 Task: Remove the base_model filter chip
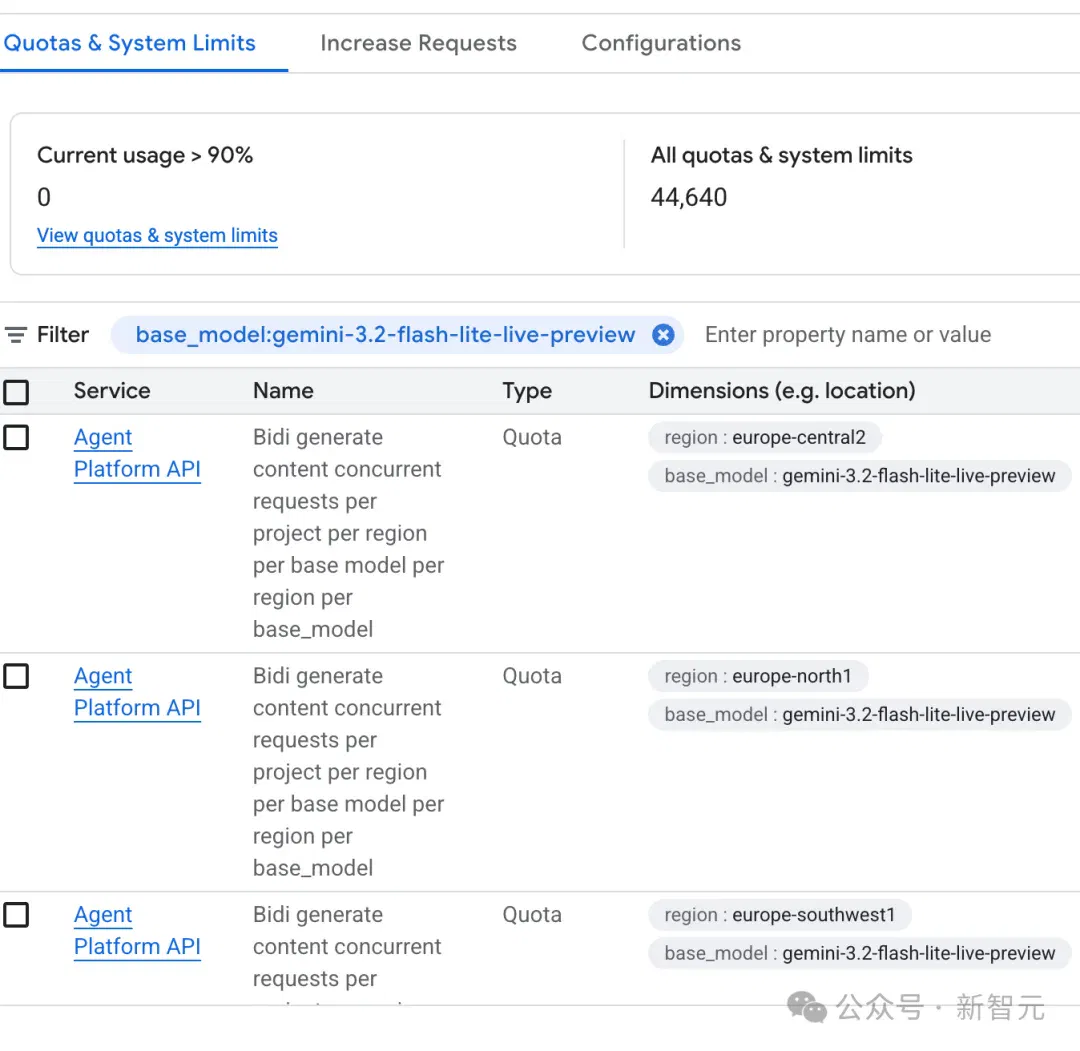tap(663, 335)
